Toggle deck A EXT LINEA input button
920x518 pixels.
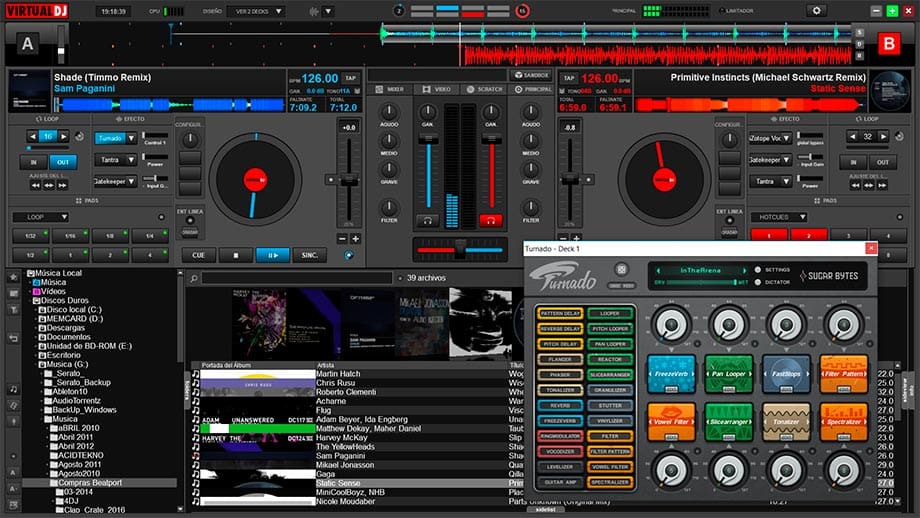click(190, 221)
